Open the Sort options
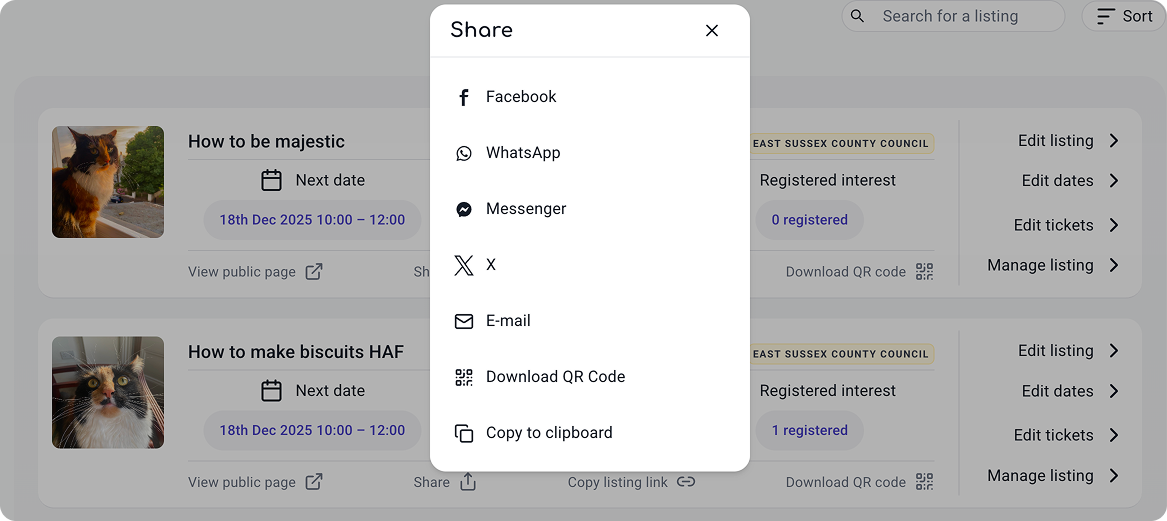Screen dimensions: 1167x521 (1124, 16)
